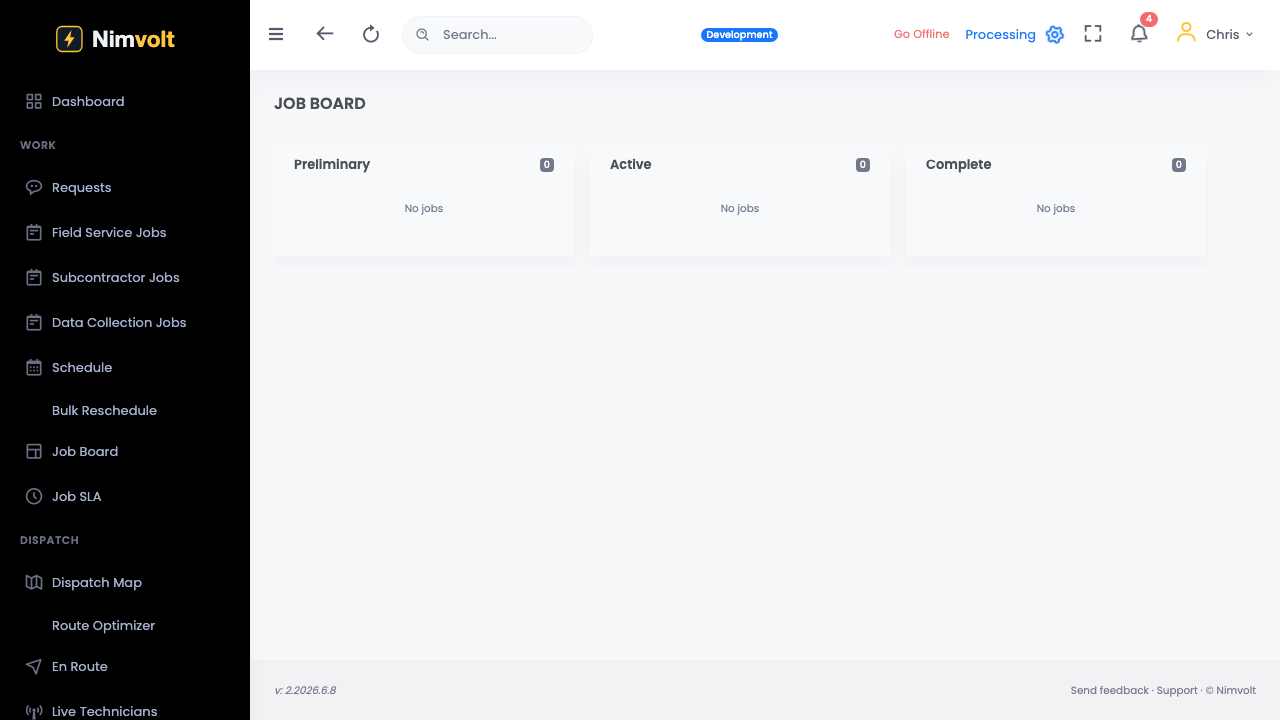Image resolution: width=1280 pixels, height=720 pixels.
Task: Click the Nimvolt footer link
Action: point(1236,690)
